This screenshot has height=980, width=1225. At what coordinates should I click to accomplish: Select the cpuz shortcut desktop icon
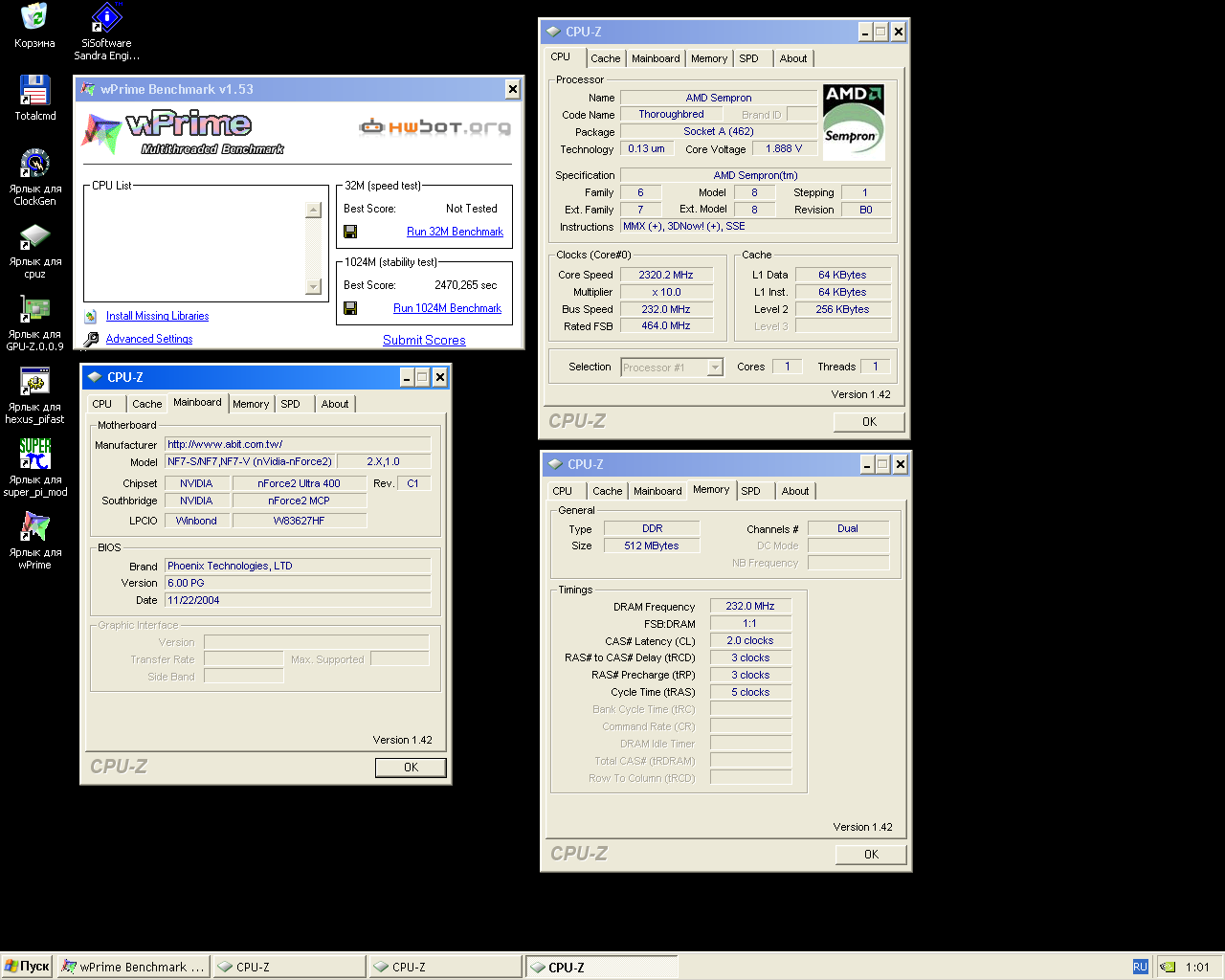[34, 236]
